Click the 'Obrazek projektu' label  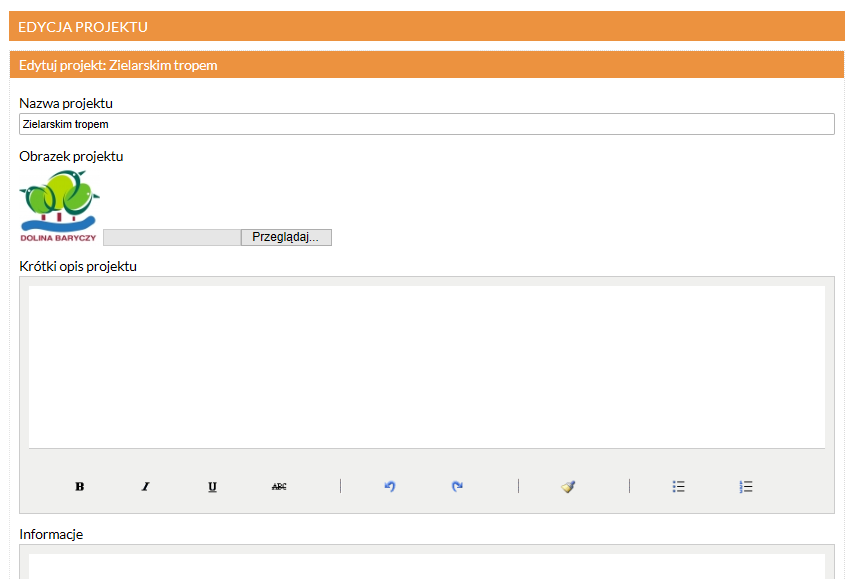point(71,156)
